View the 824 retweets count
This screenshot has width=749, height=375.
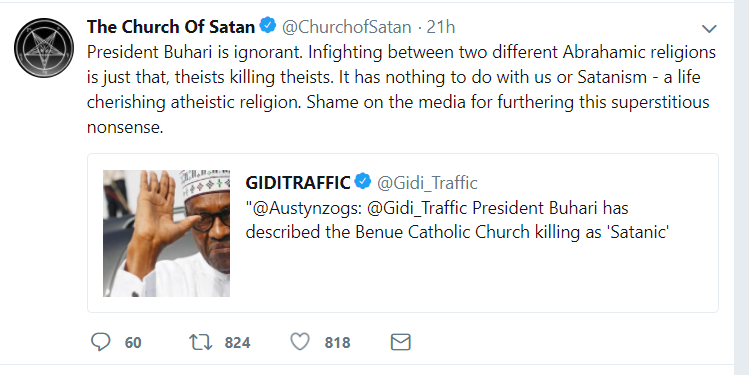[237, 343]
